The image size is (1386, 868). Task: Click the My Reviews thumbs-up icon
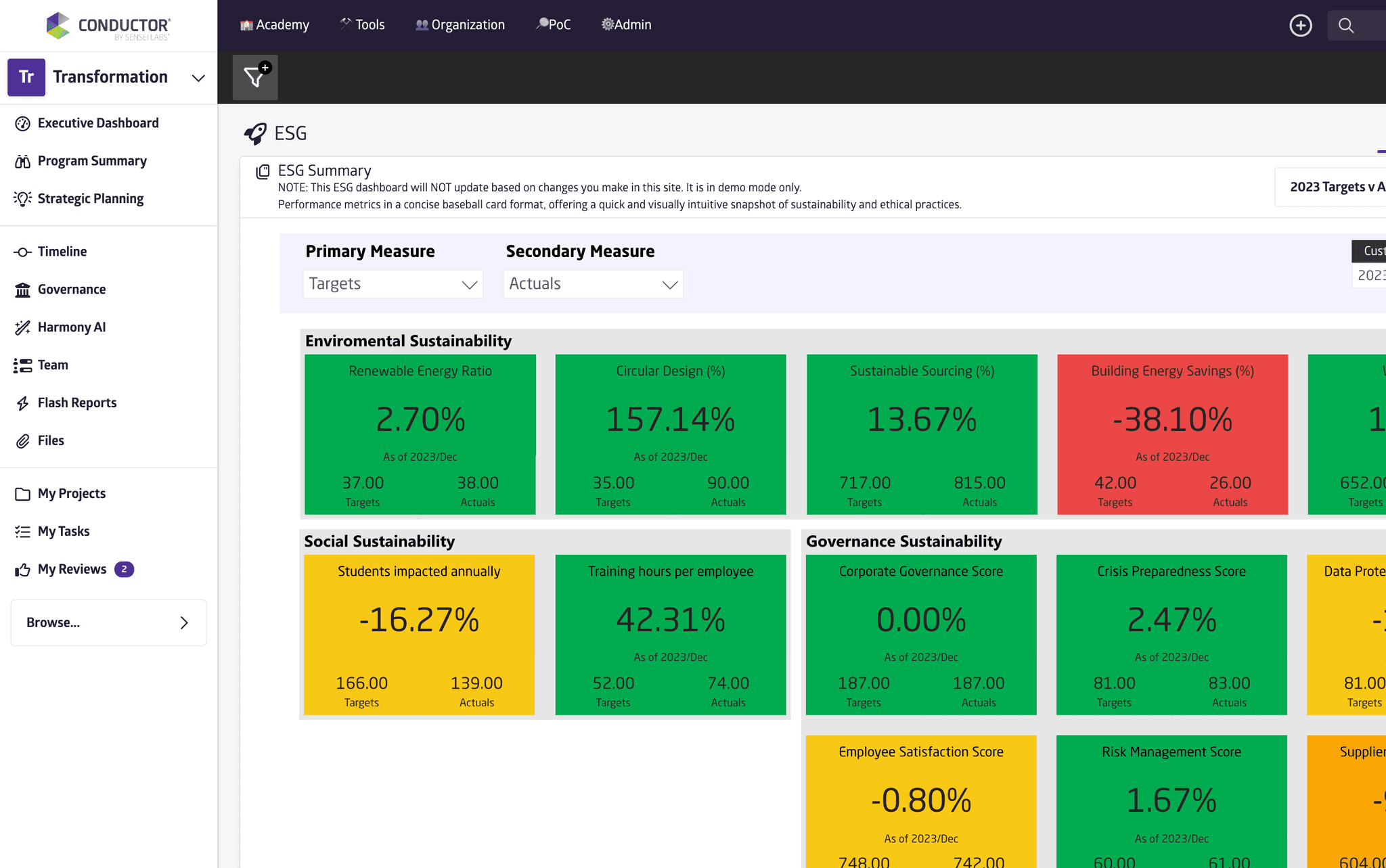coord(22,570)
